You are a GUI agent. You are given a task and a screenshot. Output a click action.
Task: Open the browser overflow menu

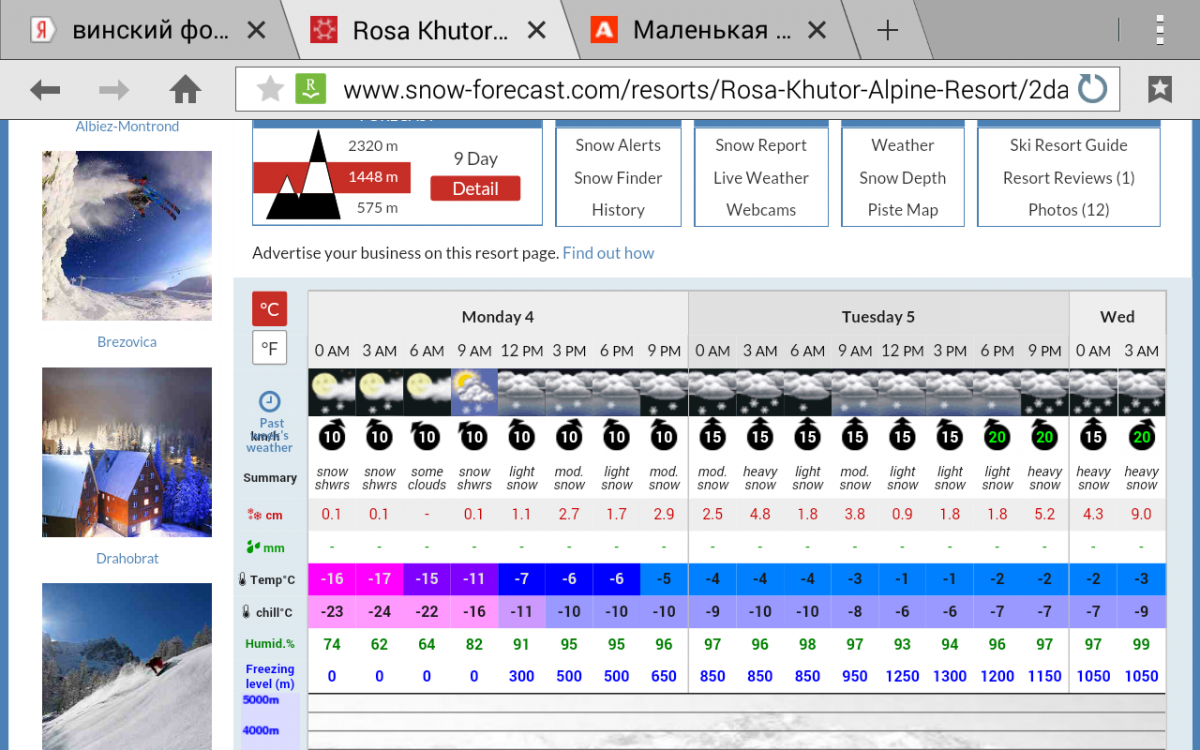(1160, 30)
